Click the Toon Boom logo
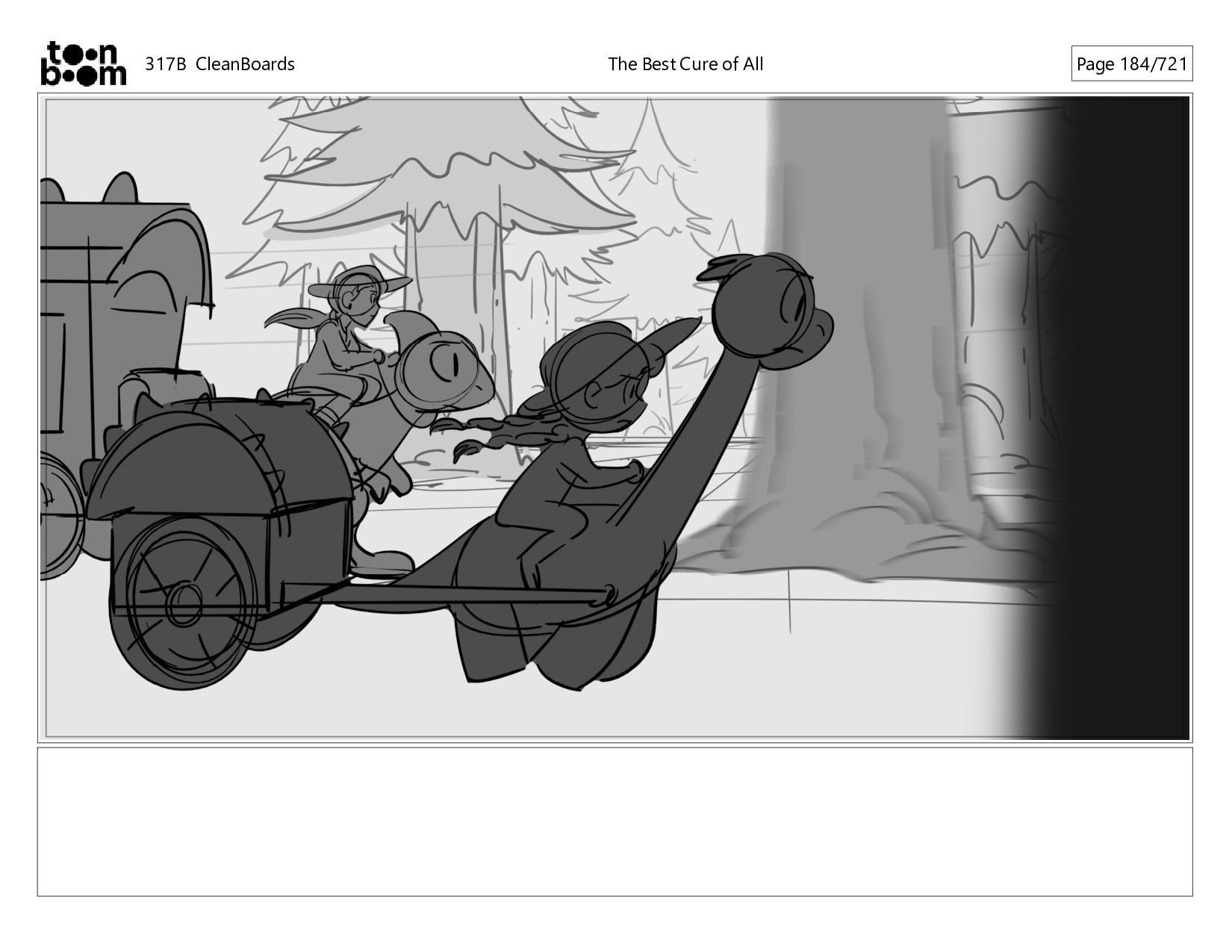1232x952 pixels. pyautogui.click(x=83, y=63)
